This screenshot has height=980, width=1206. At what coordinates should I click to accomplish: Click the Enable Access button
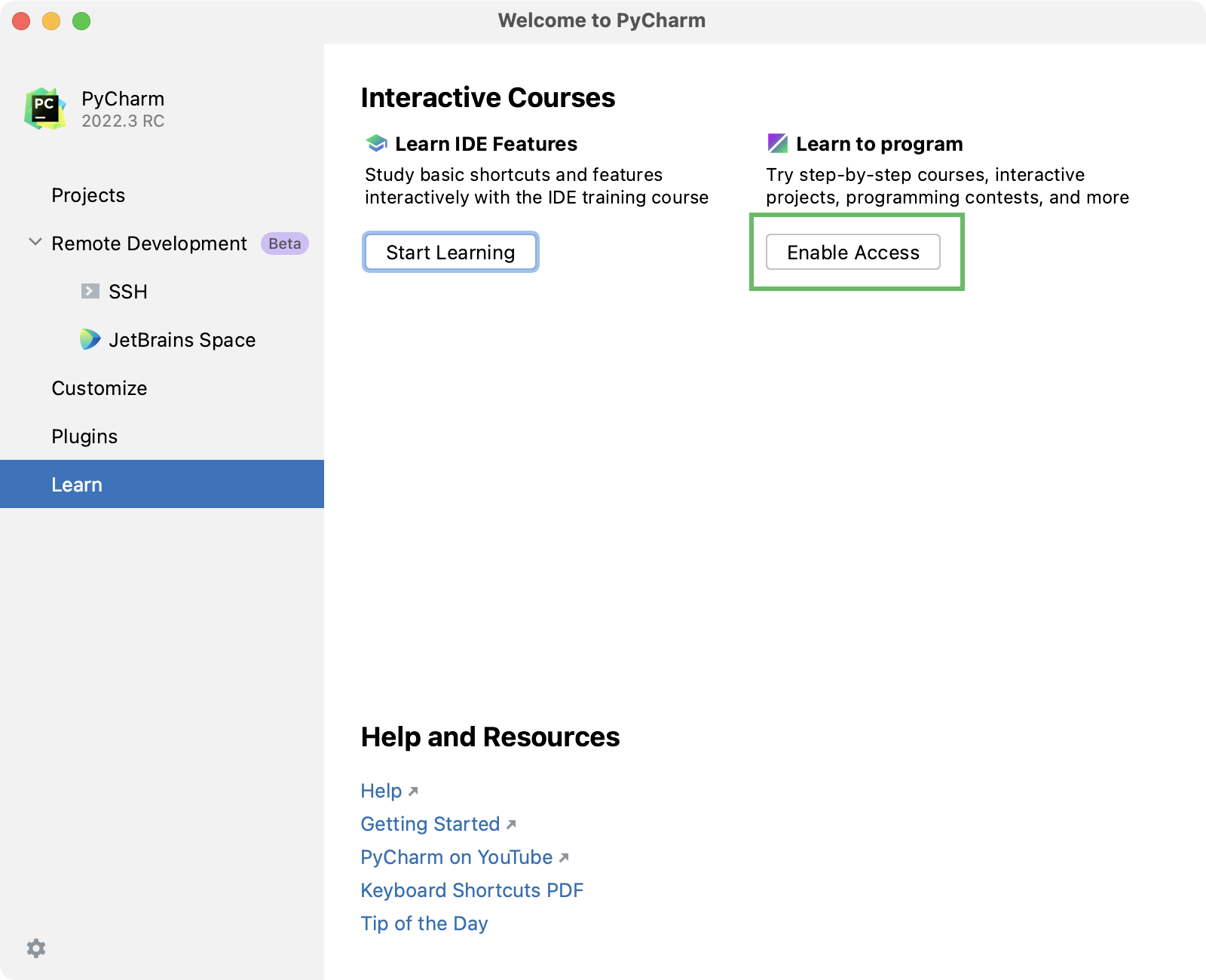point(854,252)
